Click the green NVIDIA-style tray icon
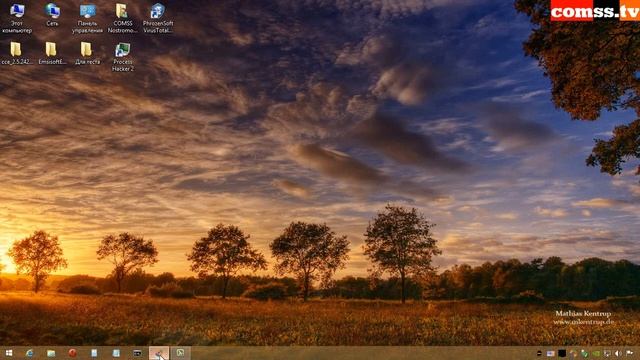 (x=596, y=353)
